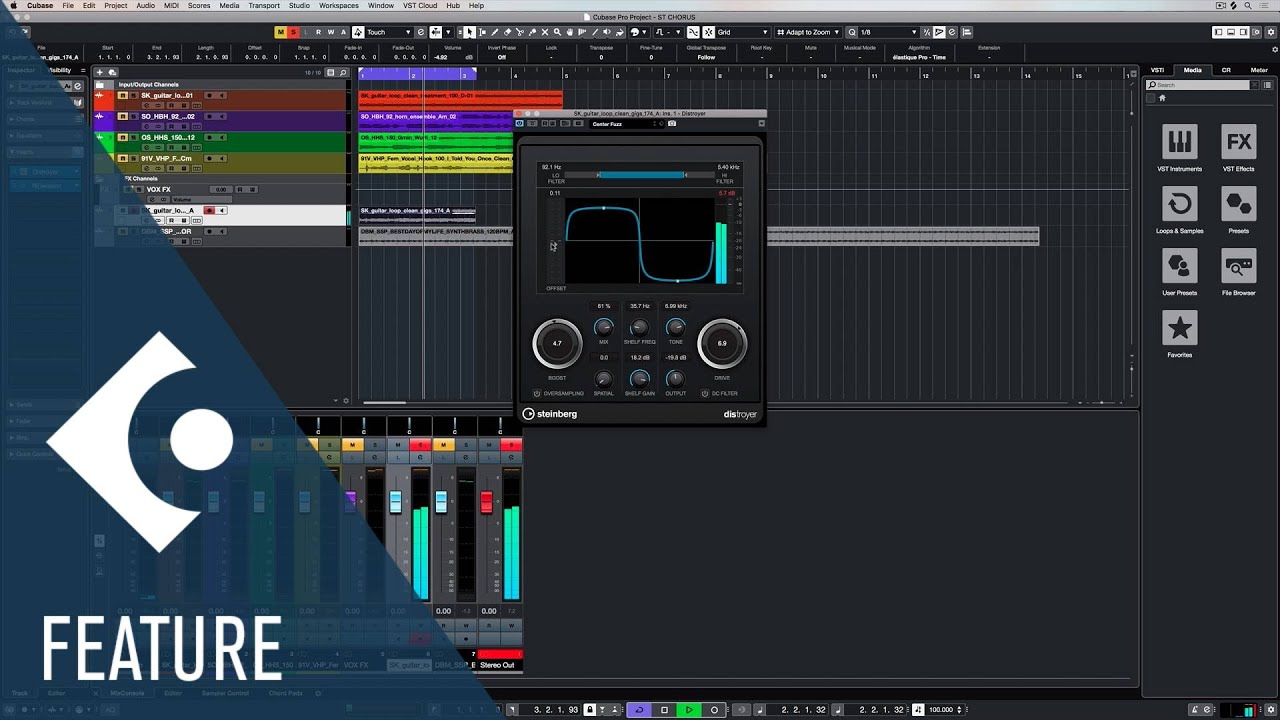This screenshot has width=1280, height=720.
Task: Activate global Solo S button in toolbar
Action: click(x=294, y=32)
